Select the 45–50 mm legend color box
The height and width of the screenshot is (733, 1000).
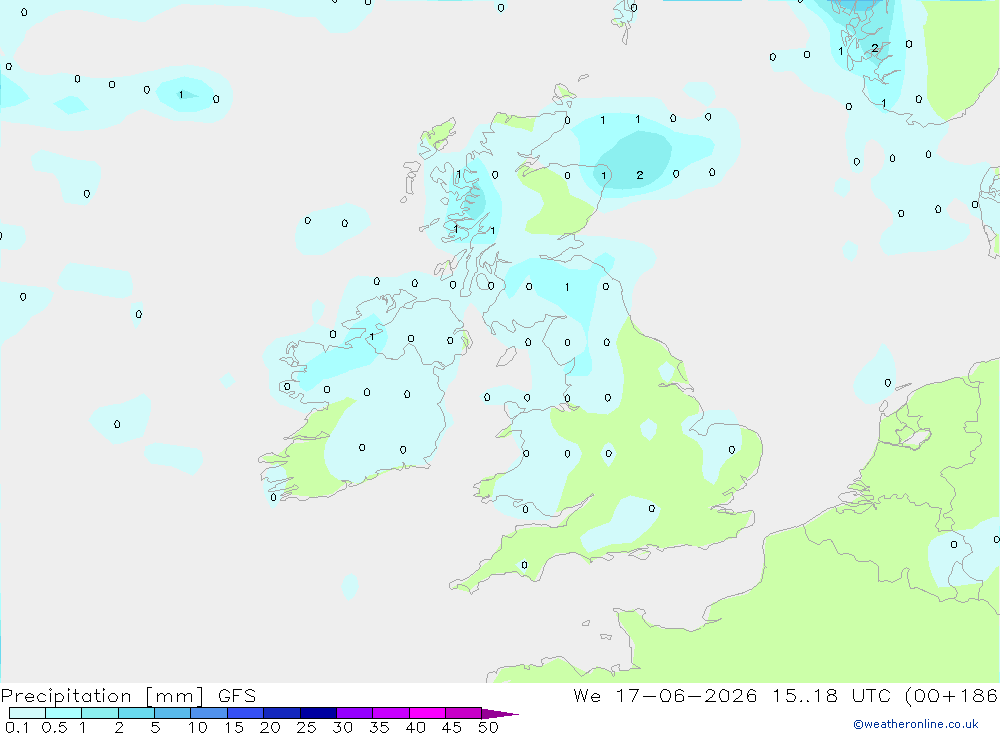464,713
